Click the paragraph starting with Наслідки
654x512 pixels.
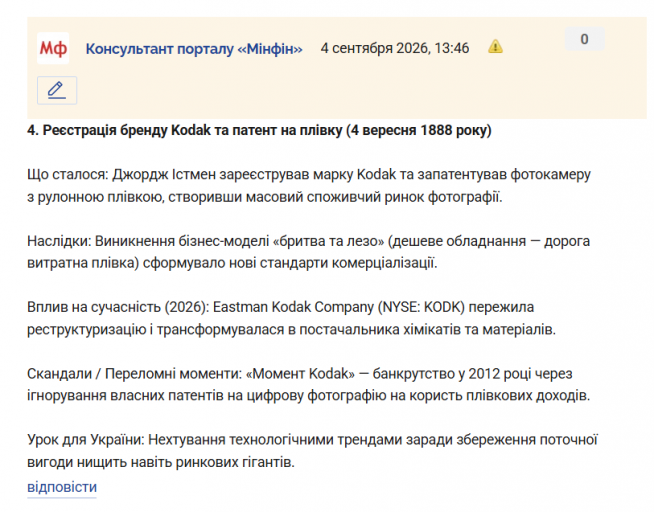309,252
